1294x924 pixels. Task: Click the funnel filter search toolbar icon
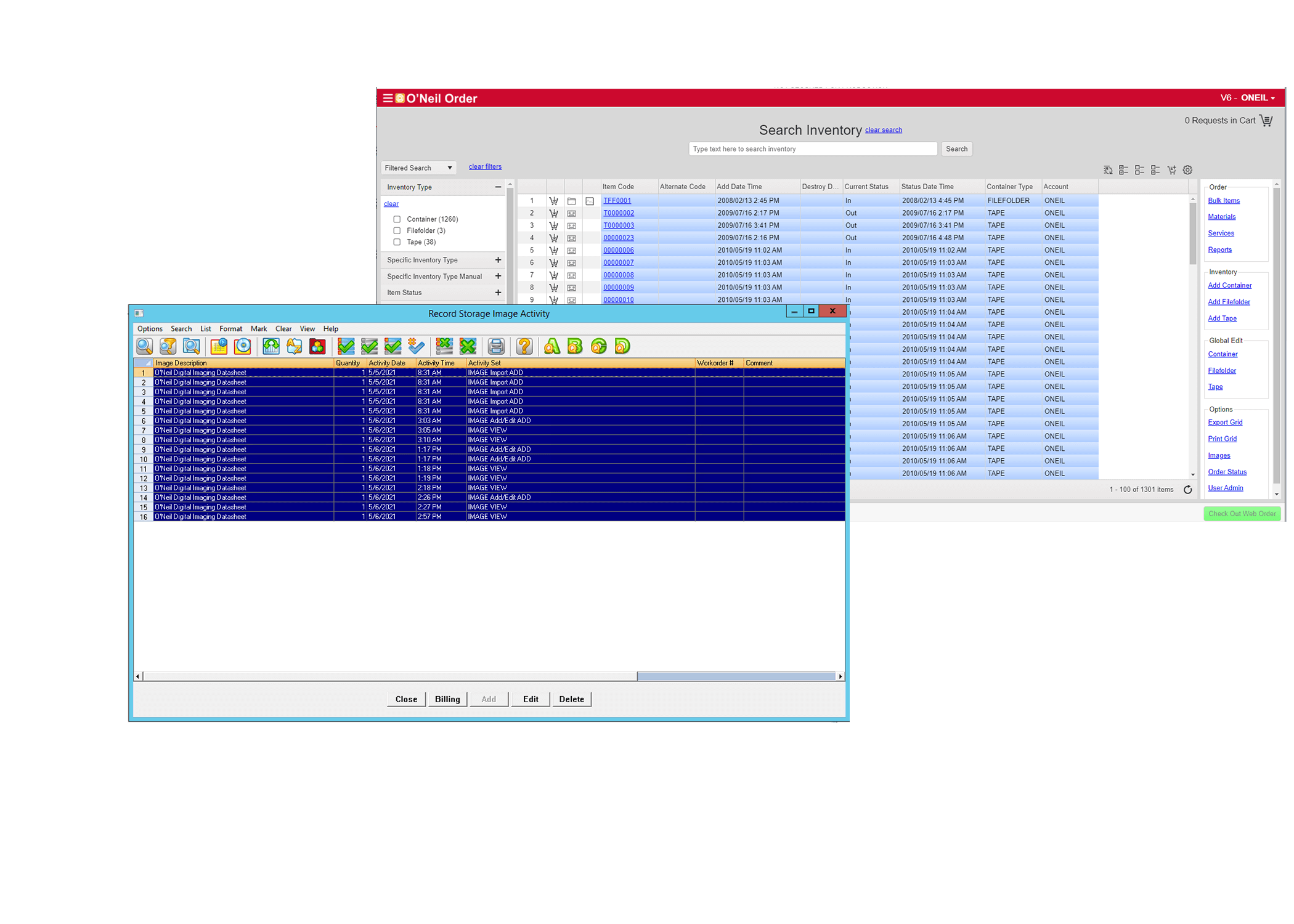(x=168, y=346)
